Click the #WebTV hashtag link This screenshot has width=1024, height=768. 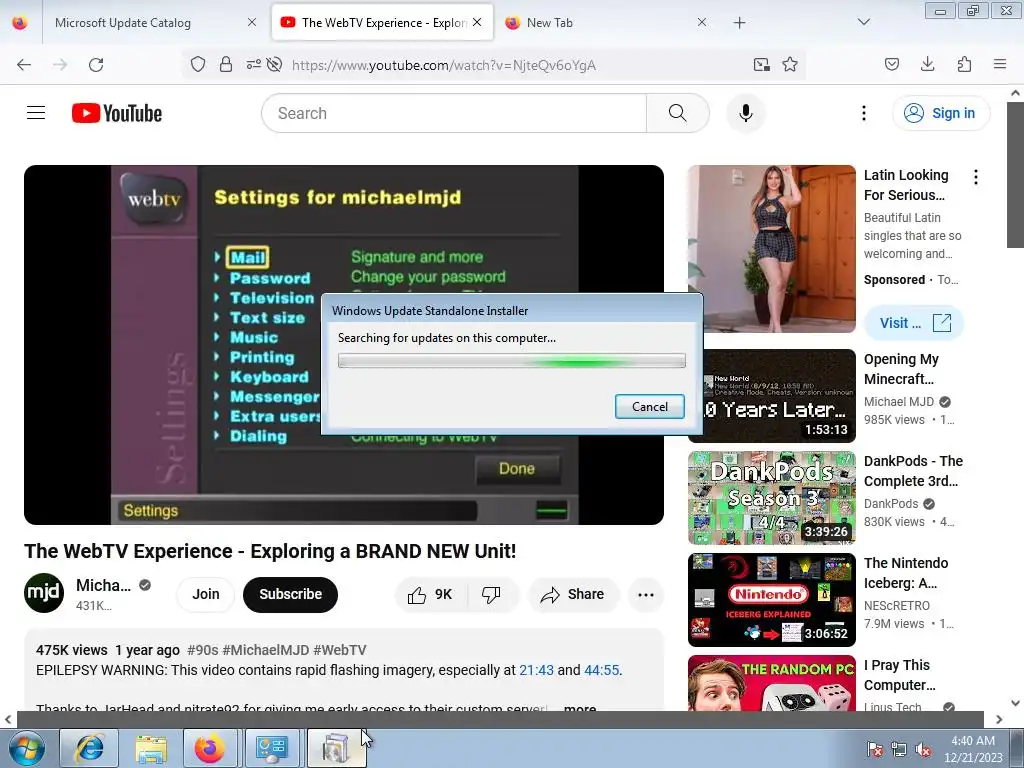(340, 650)
